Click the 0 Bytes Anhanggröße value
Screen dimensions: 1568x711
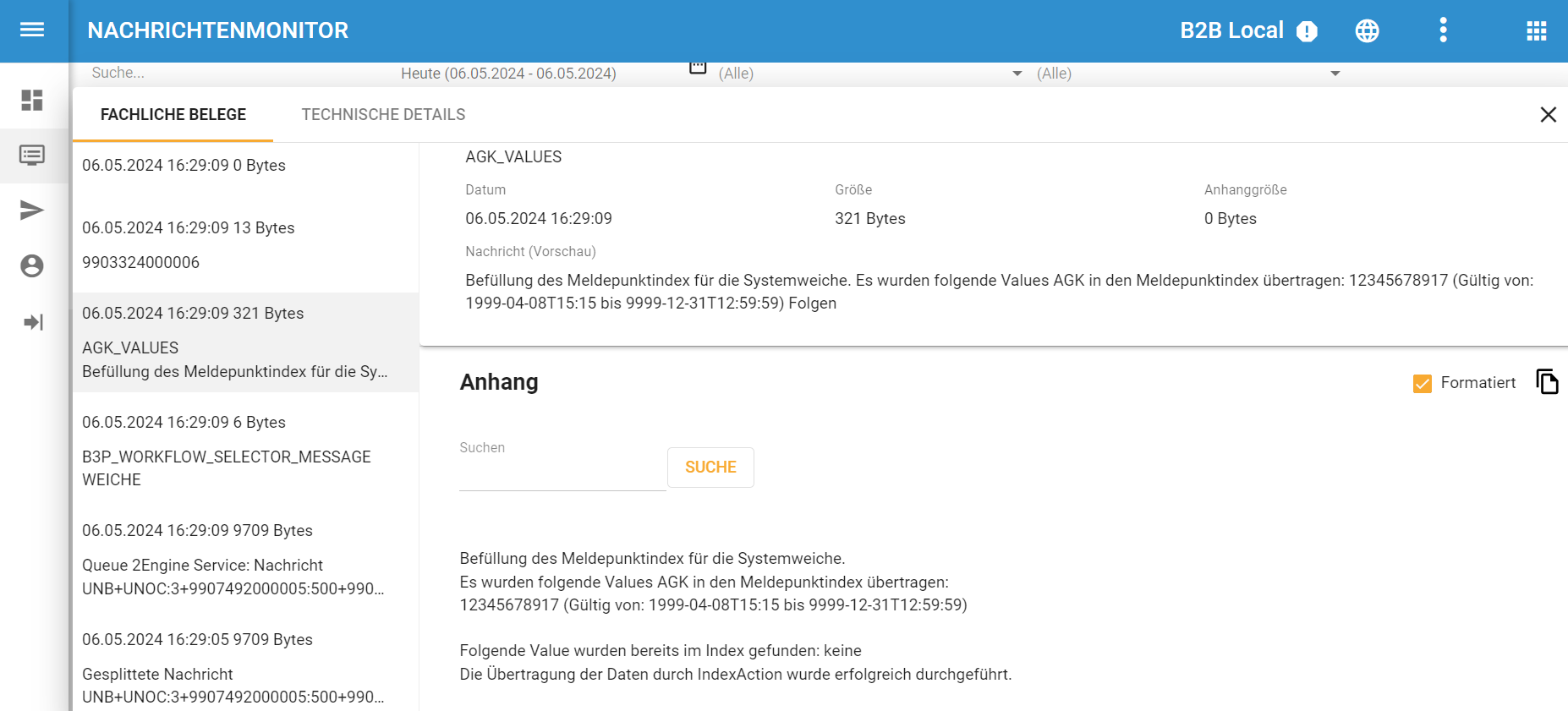coord(1230,219)
